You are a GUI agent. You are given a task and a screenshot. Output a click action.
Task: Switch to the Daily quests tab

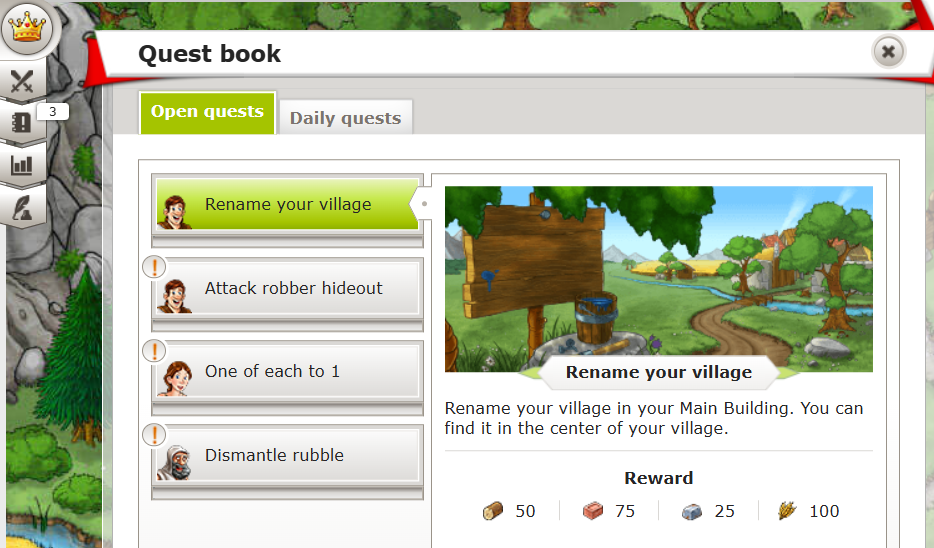click(x=345, y=117)
